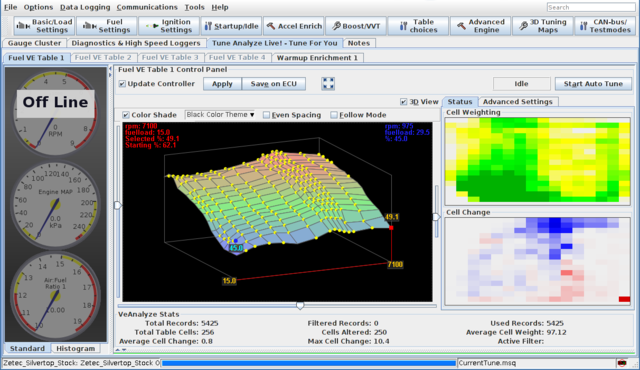Switch to the Warmup Enrichment 1 tab
Screen dimensions: 640x370
pos(317,58)
